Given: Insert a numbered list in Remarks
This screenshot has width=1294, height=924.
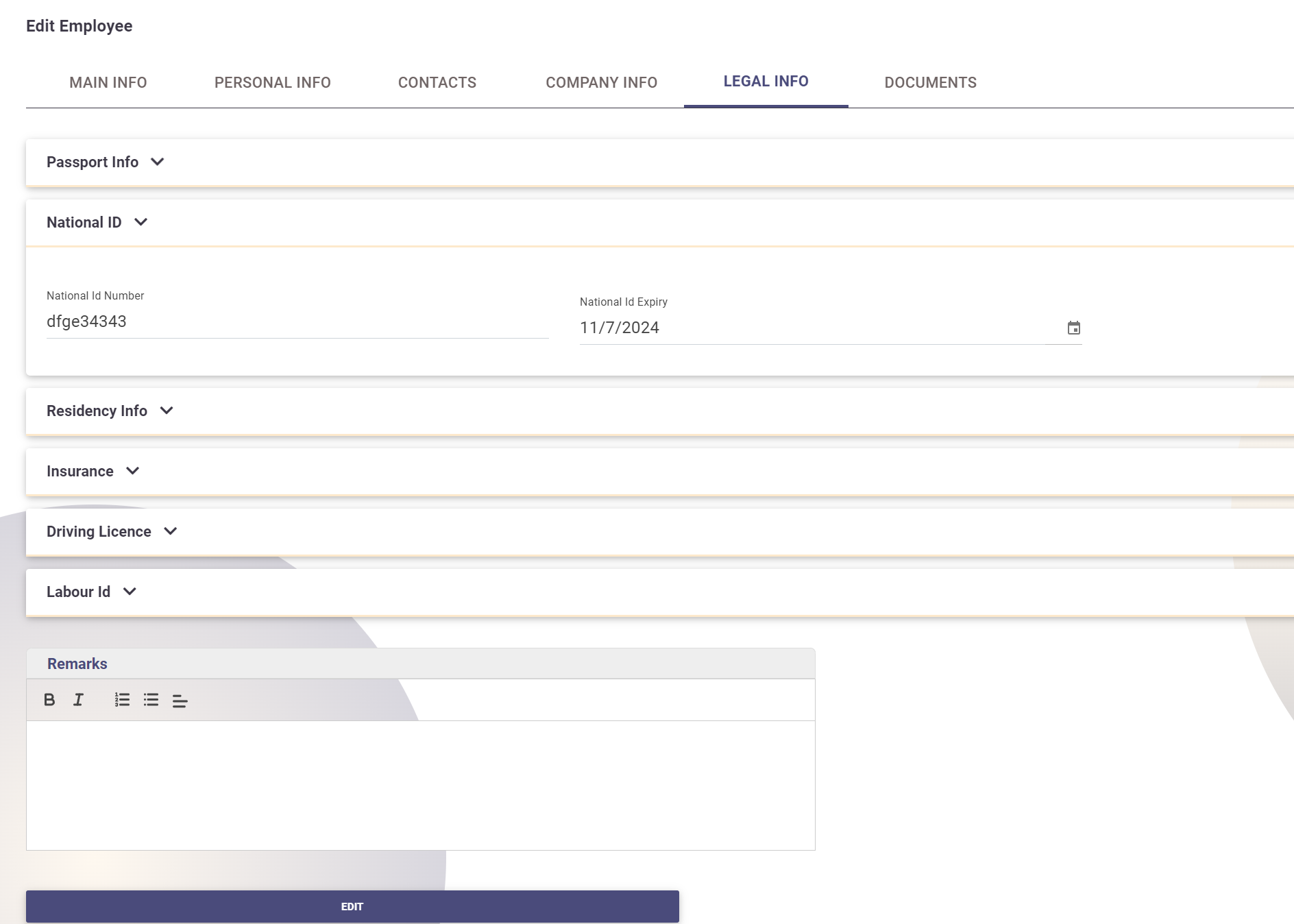Looking at the screenshot, I should click(x=122, y=700).
